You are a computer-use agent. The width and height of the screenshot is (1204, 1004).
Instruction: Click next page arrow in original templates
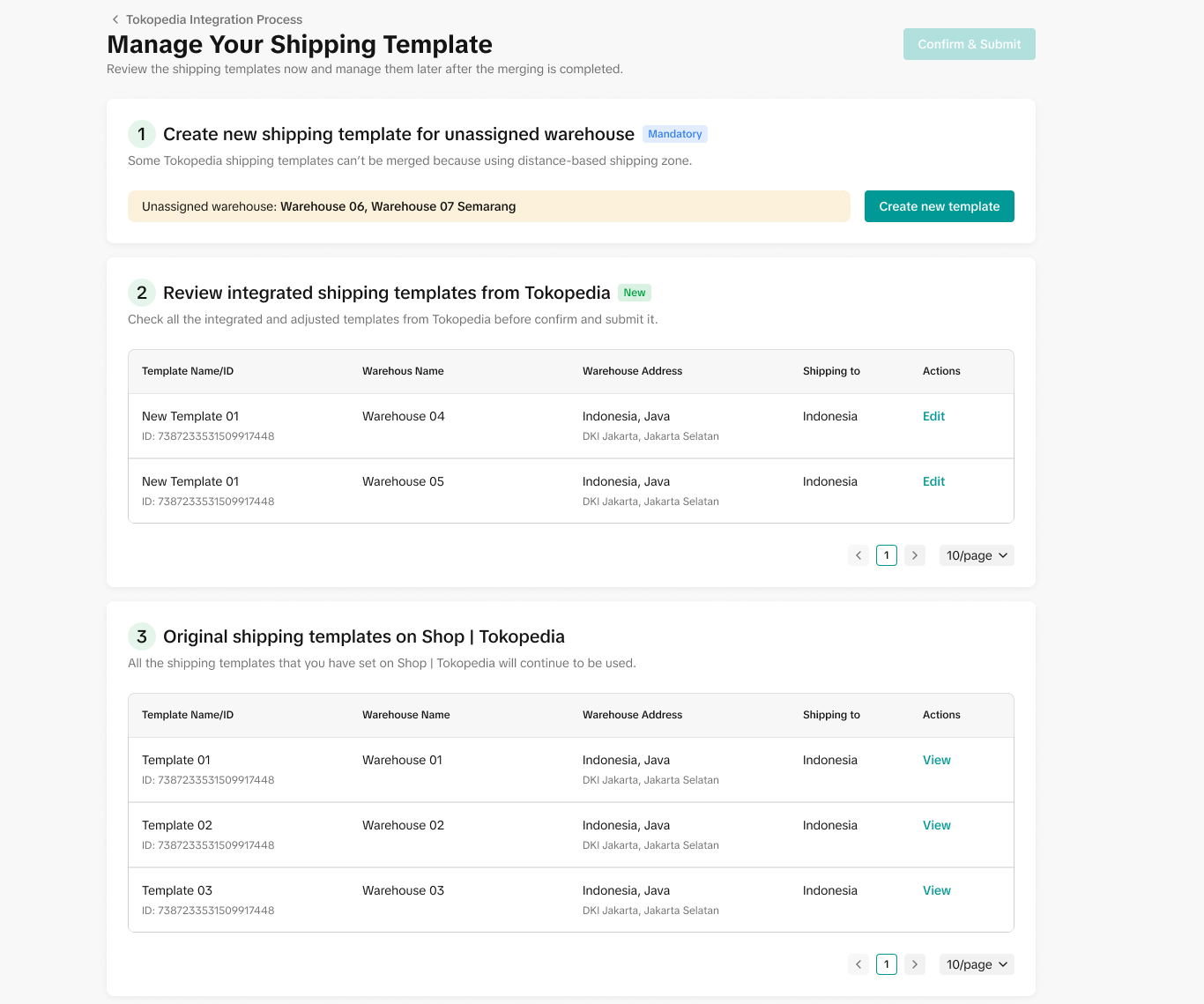pos(915,964)
